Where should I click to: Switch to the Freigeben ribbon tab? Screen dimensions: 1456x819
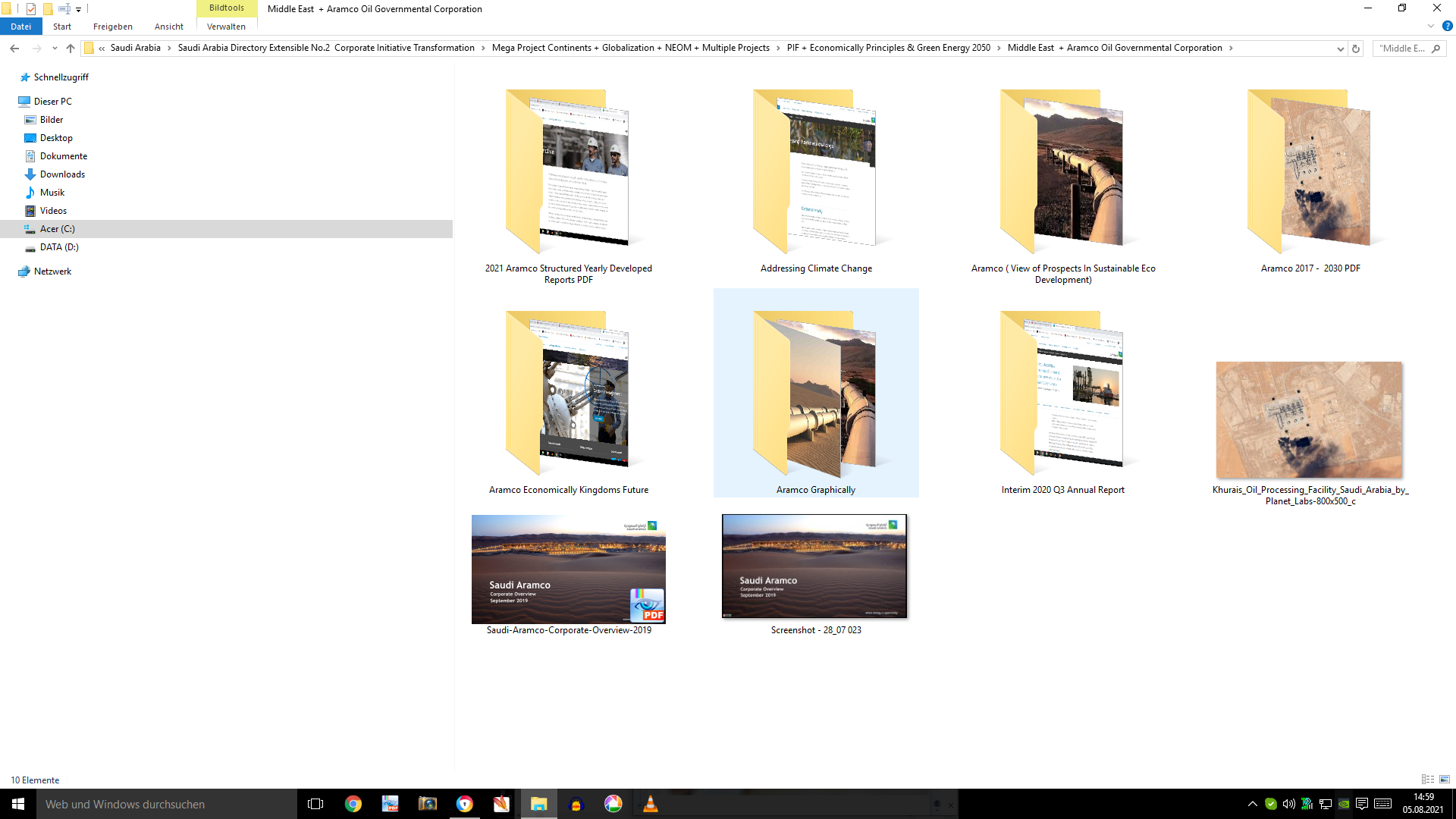click(x=113, y=27)
